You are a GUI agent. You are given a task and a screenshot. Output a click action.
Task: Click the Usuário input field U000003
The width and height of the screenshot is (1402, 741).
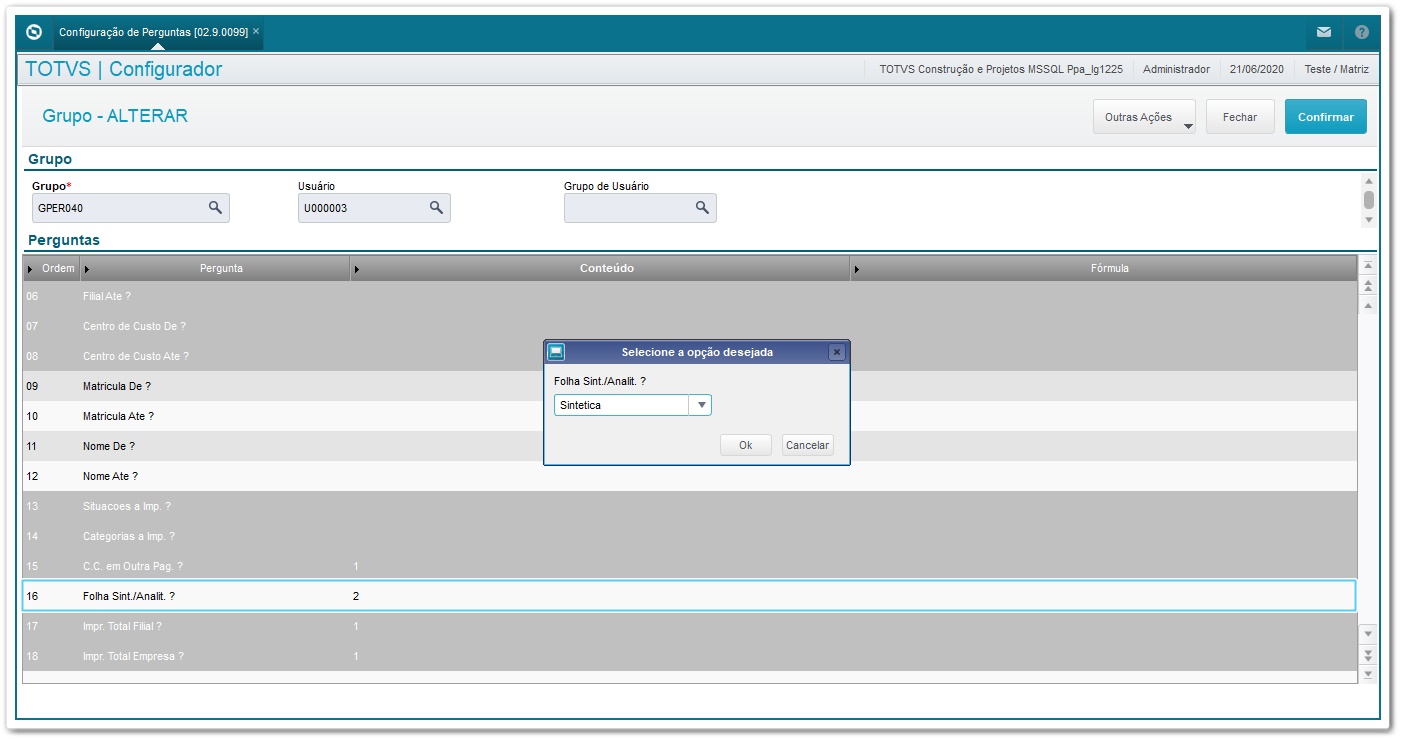point(374,208)
